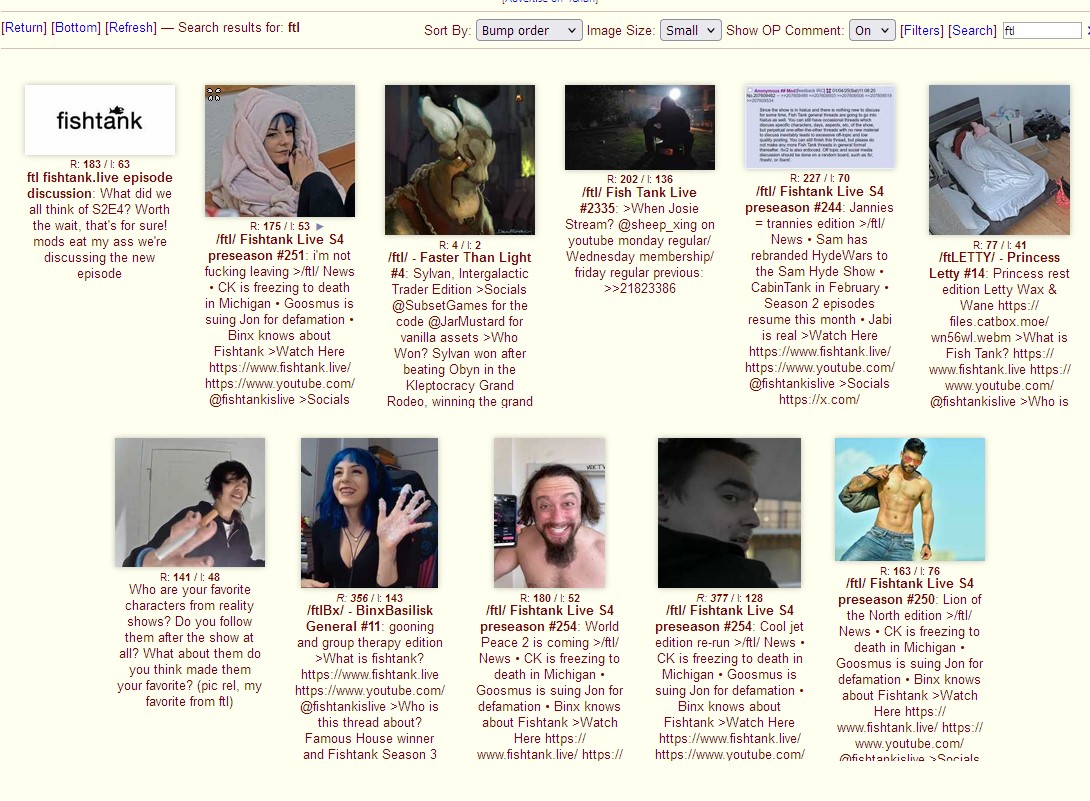Open the dark night figure thumbnail
1090x801 pixels.
(640, 127)
